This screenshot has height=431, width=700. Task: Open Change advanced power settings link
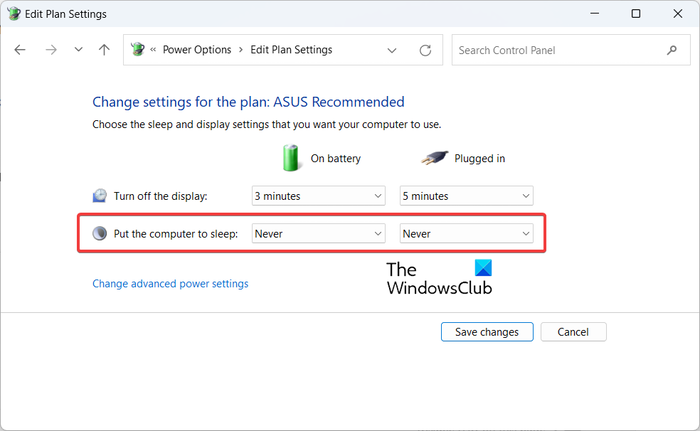coord(170,284)
